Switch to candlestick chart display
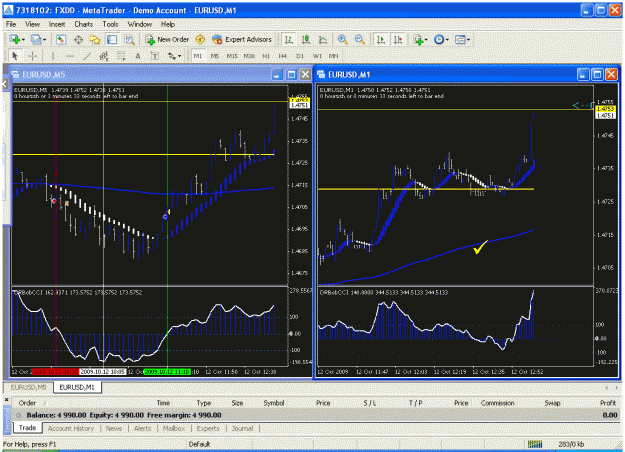 pos(306,39)
